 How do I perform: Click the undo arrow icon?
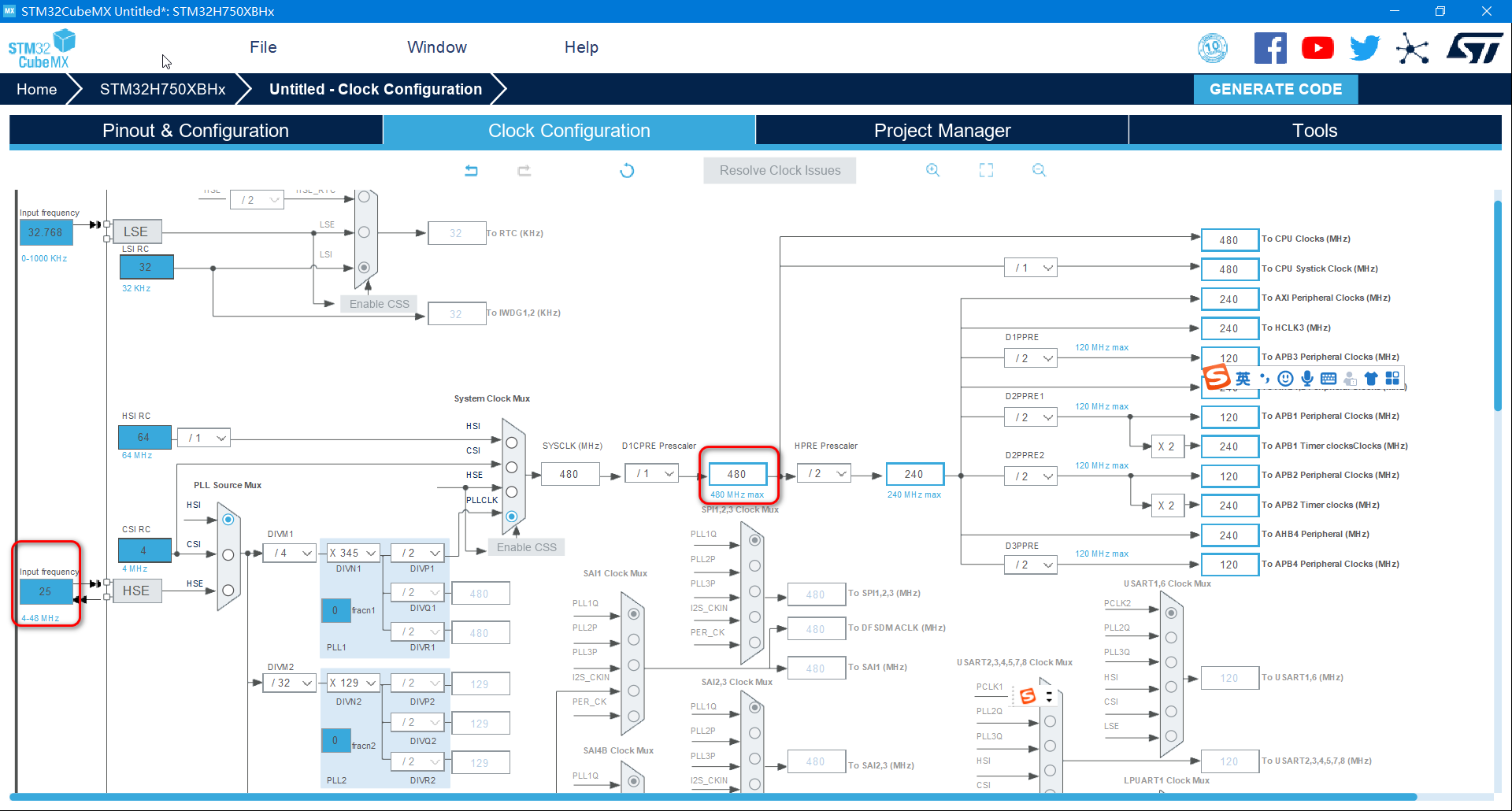click(471, 170)
